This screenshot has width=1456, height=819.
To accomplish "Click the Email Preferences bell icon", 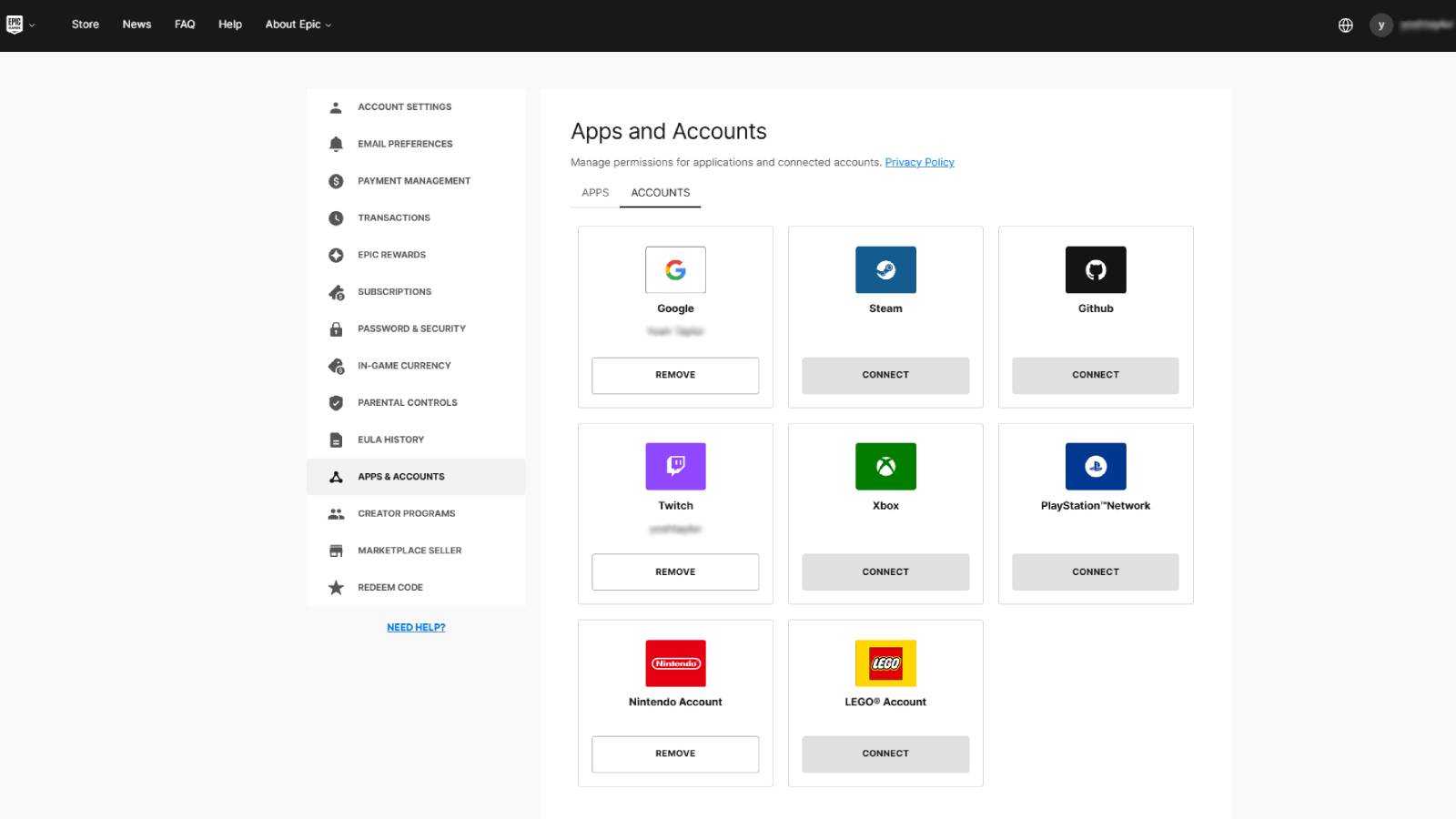I will 336,144.
